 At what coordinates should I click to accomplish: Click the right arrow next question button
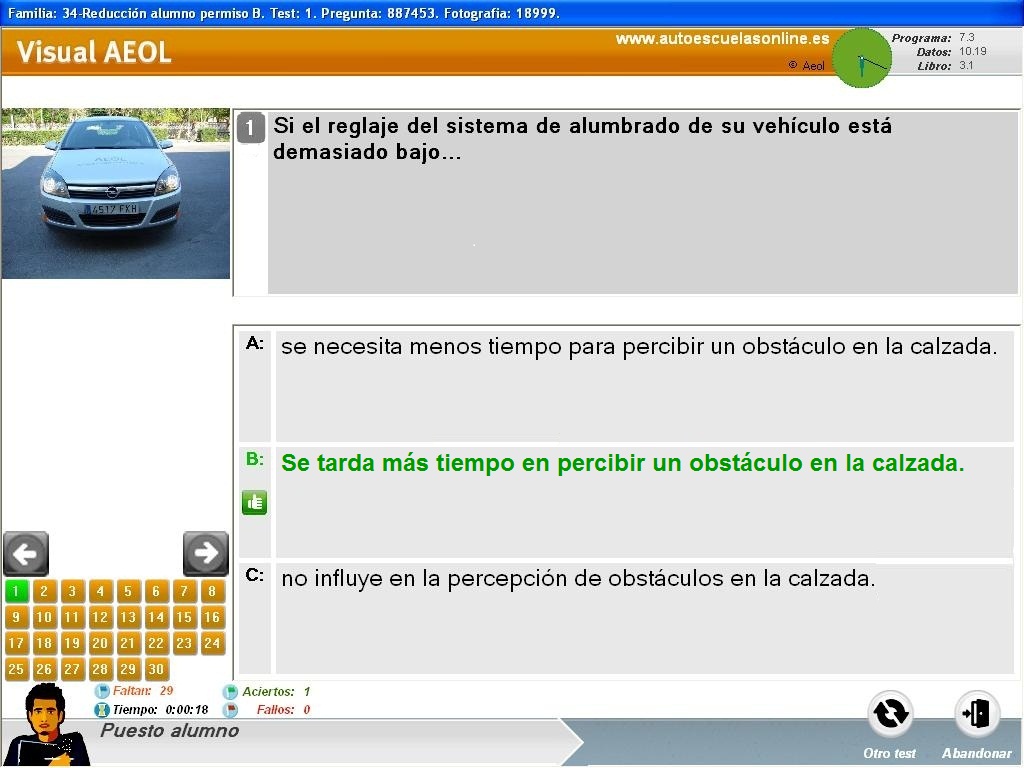(206, 553)
